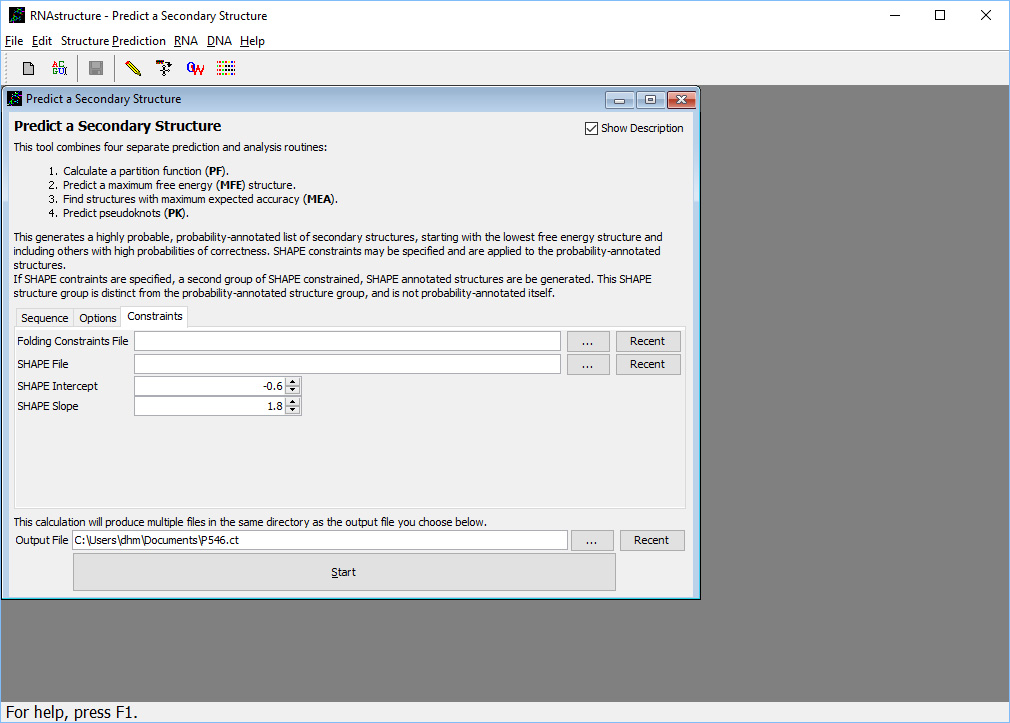The width and height of the screenshot is (1010, 723).
Task: Click the 'Predict pseudoknots (PK)' line
Action: point(126,213)
